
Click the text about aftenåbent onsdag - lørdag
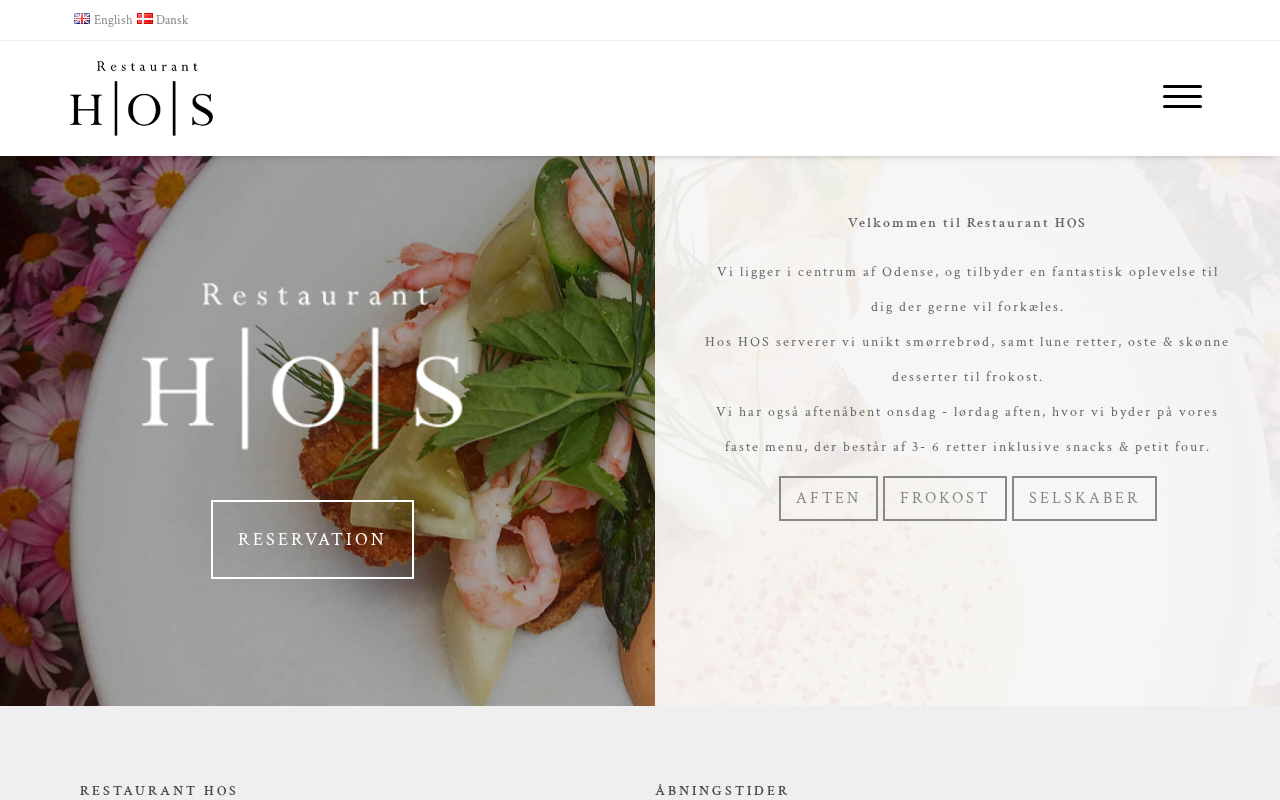point(967,429)
